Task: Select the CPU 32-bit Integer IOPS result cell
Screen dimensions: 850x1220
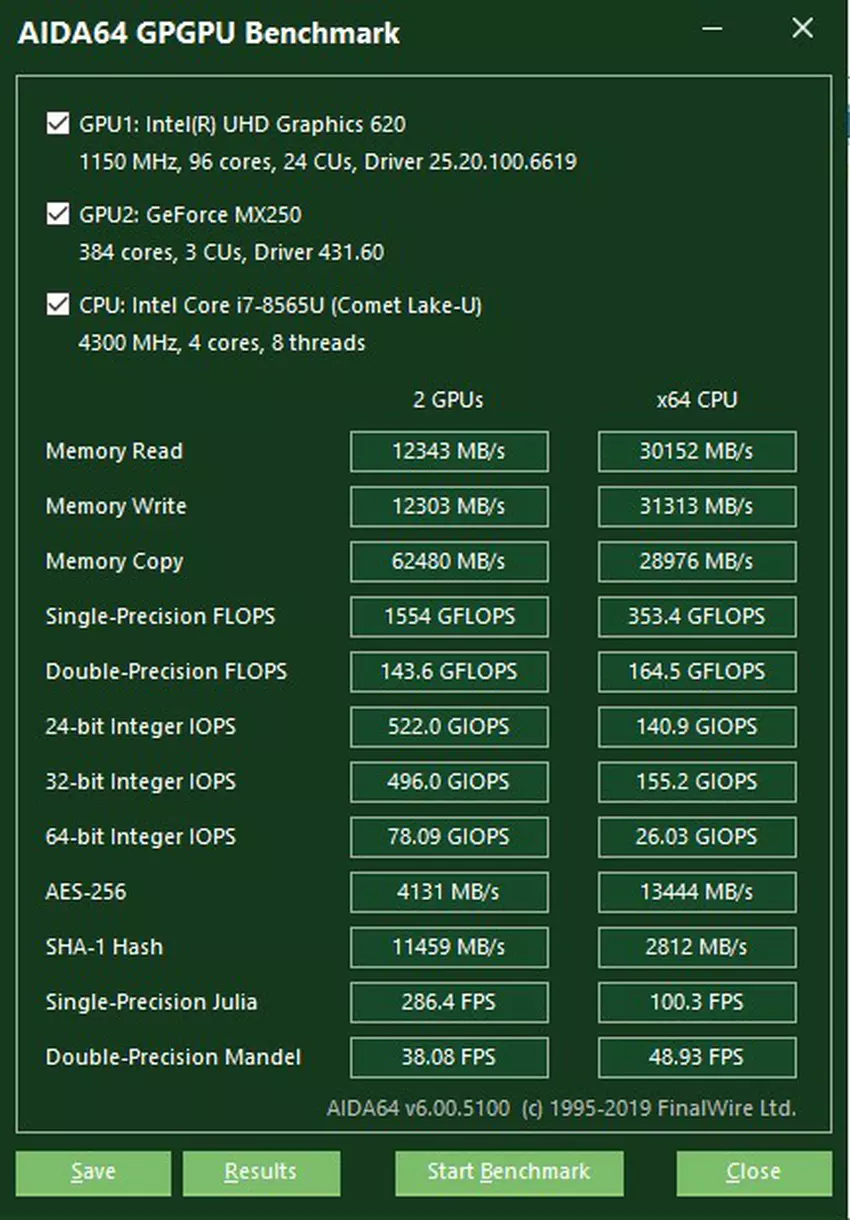Action: pyautogui.click(x=697, y=782)
